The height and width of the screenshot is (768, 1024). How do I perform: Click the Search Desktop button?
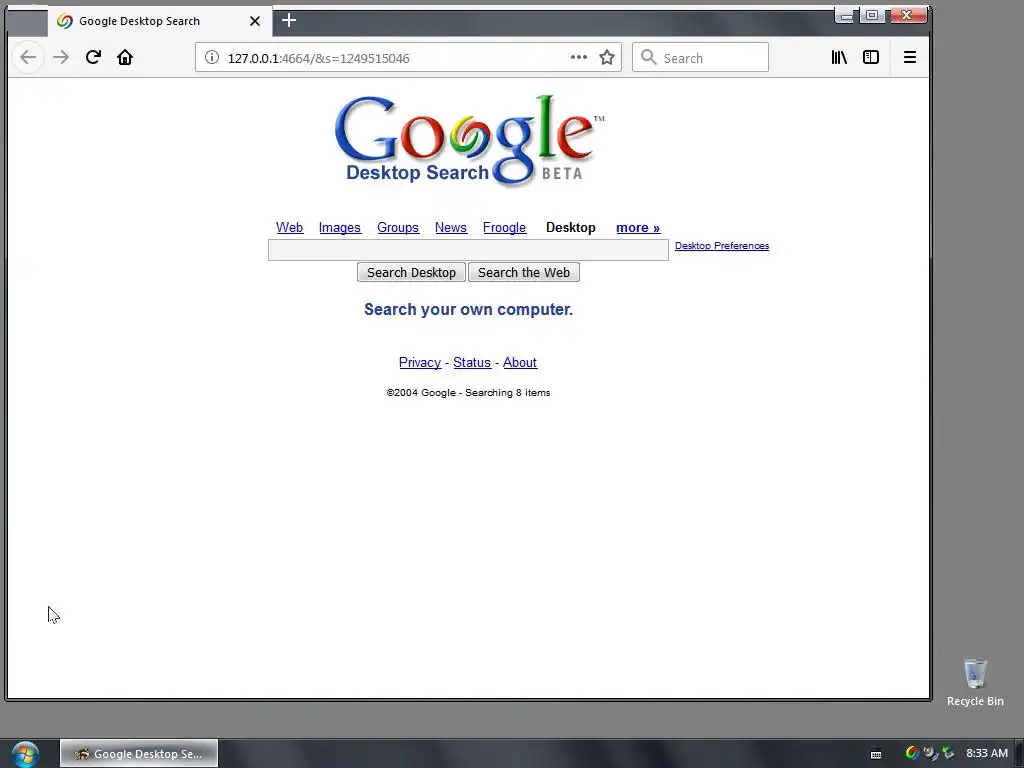pyautogui.click(x=411, y=272)
